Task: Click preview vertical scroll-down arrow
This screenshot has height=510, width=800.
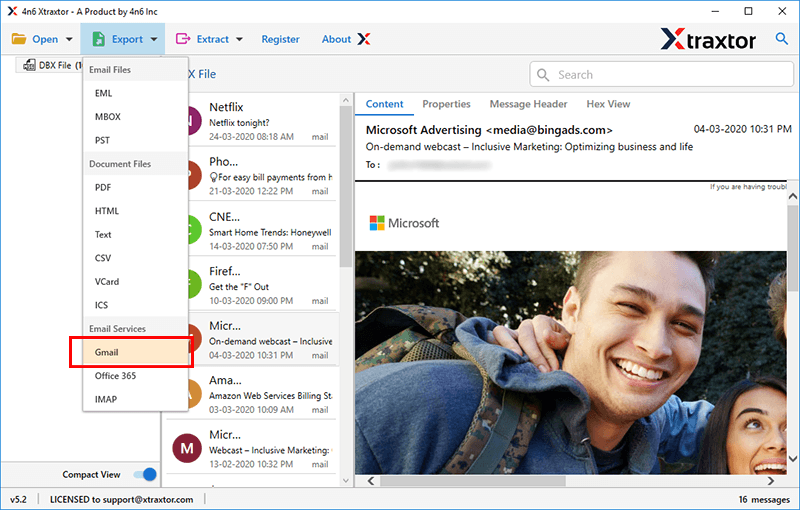Action: coord(792,458)
